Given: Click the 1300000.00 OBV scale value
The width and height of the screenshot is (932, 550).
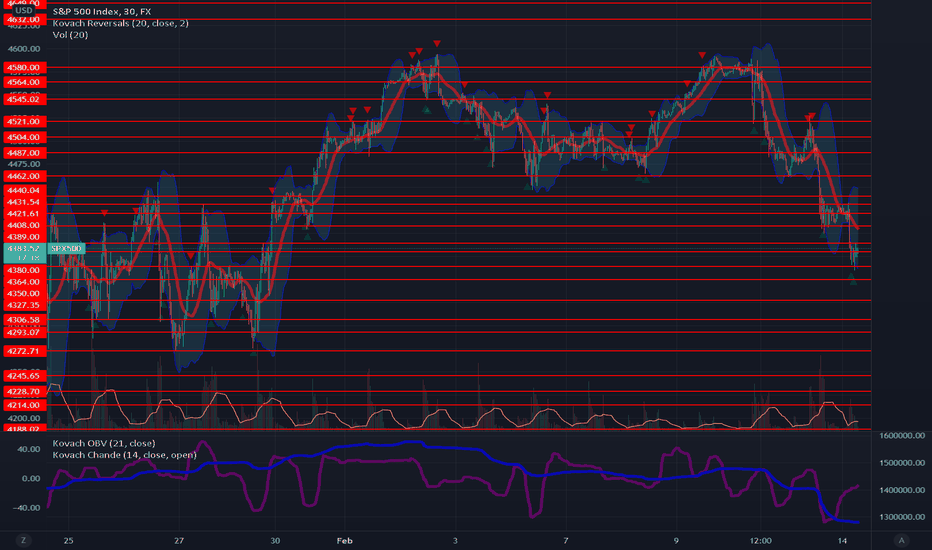Looking at the screenshot, I should (x=902, y=517).
